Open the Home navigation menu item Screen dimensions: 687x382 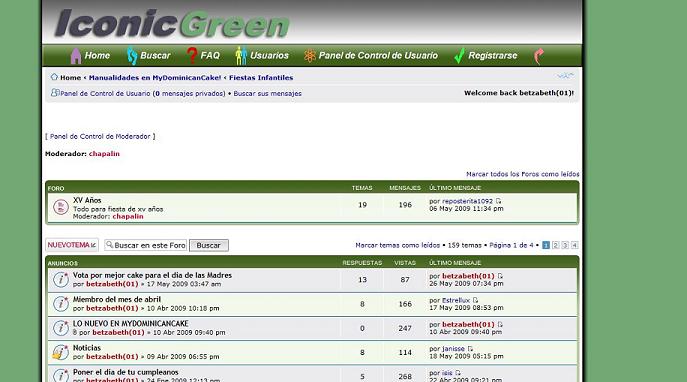97,56
